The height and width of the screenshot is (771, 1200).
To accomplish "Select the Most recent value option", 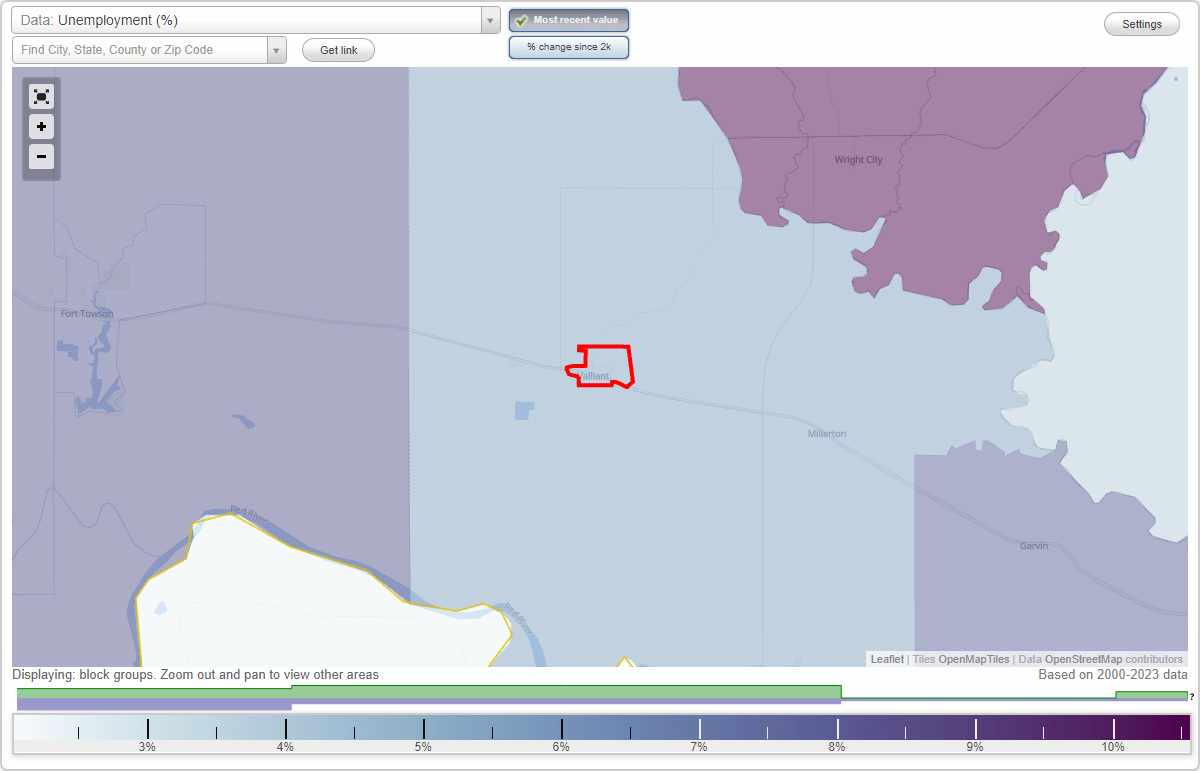I will tap(569, 20).
